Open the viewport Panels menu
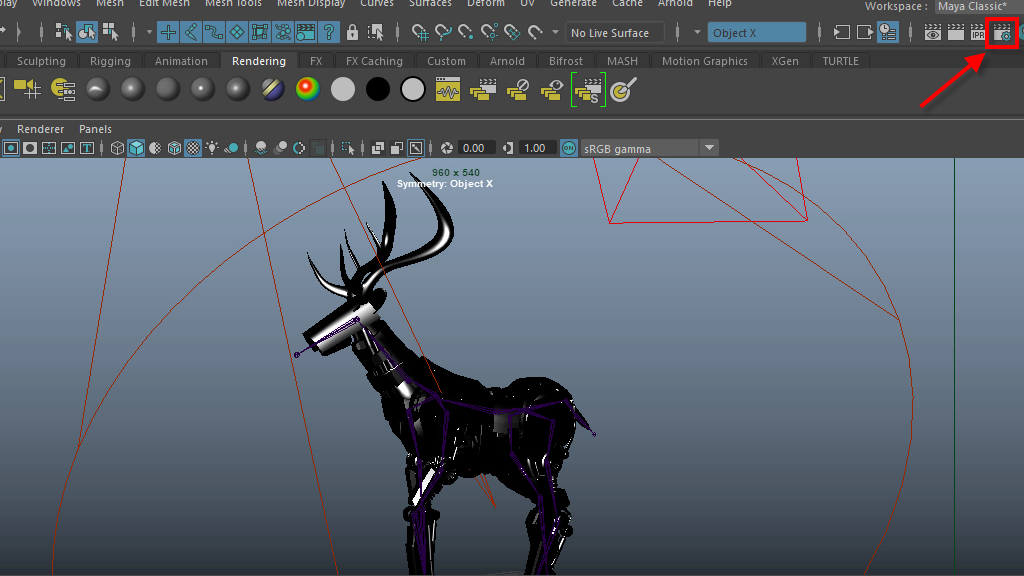The width and height of the screenshot is (1024, 576). click(x=95, y=129)
